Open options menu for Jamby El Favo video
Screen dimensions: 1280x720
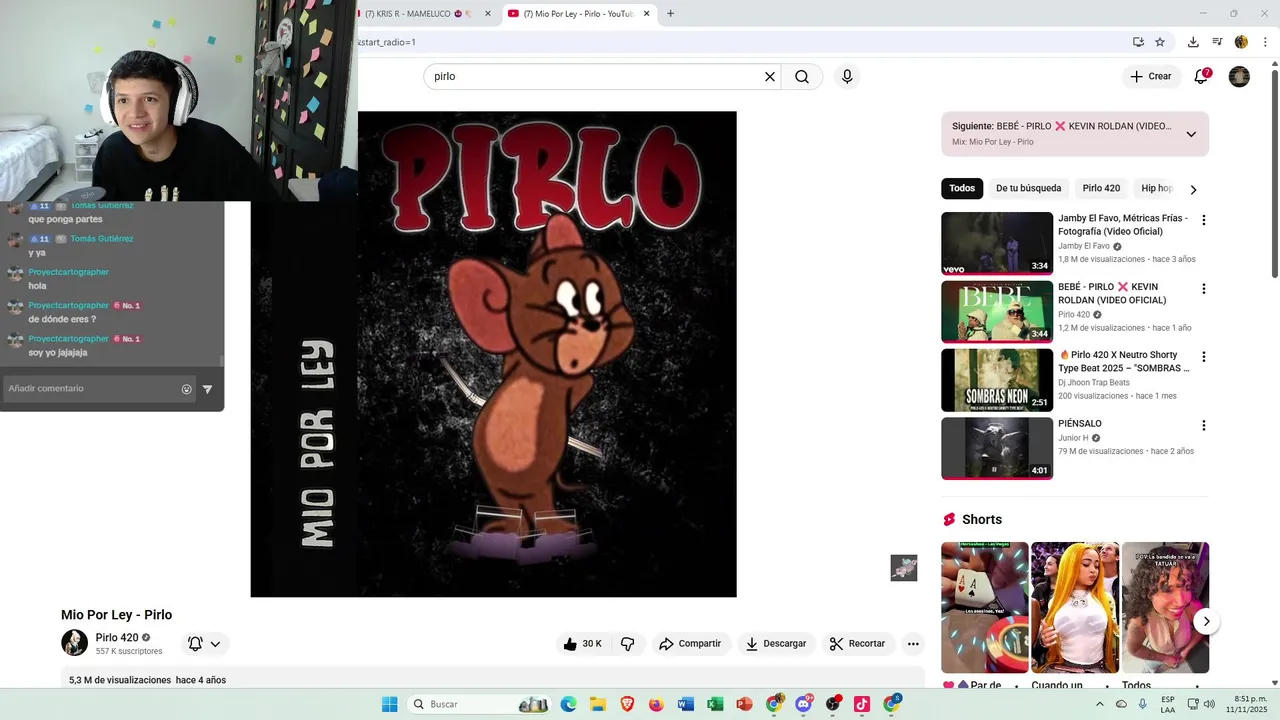pyautogui.click(x=1204, y=220)
